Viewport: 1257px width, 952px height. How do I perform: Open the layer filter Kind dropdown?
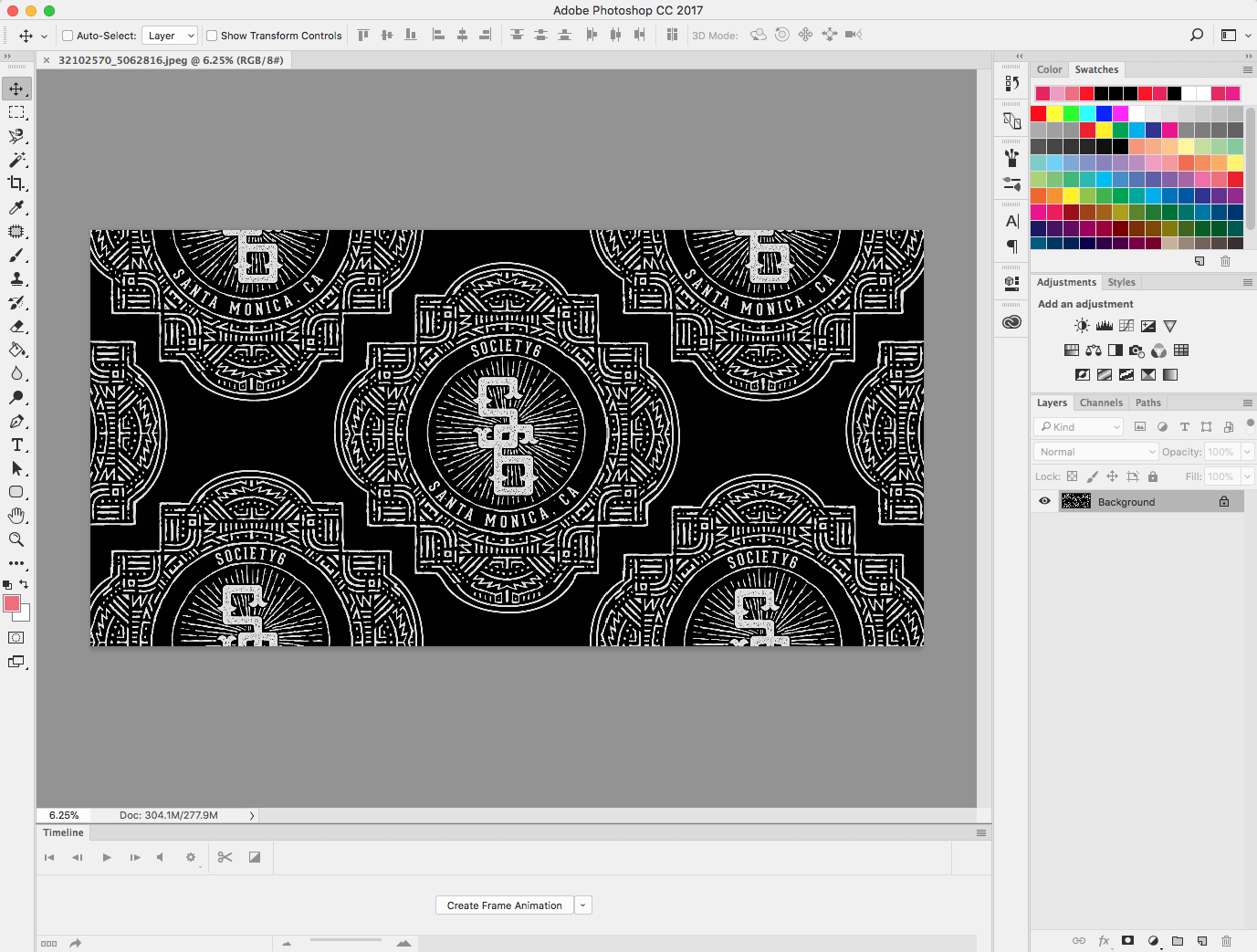(x=1079, y=427)
